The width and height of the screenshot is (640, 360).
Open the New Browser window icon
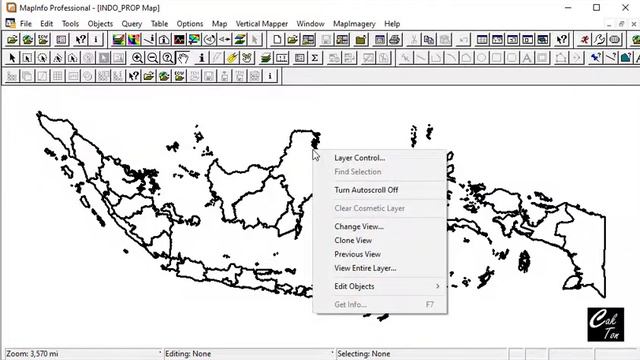[482, 40]
